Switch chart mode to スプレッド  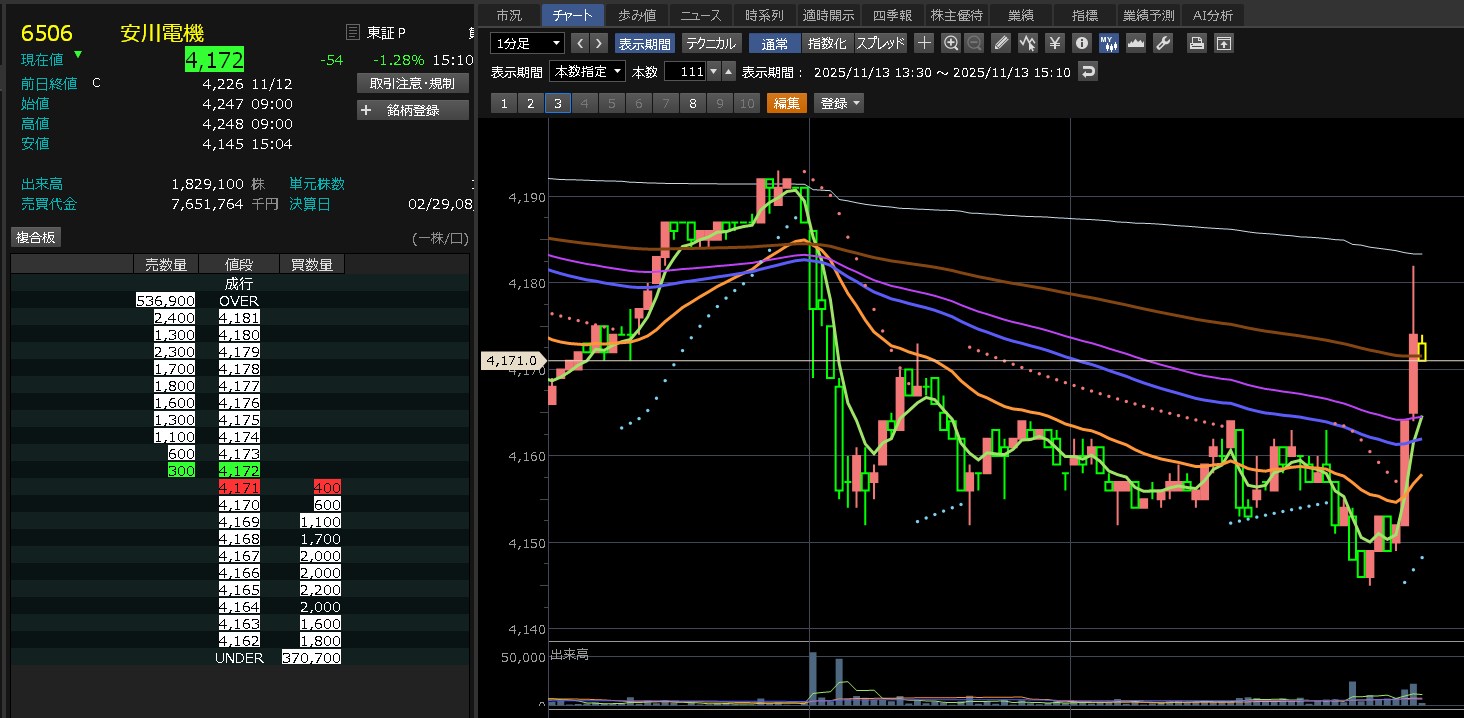880,43
